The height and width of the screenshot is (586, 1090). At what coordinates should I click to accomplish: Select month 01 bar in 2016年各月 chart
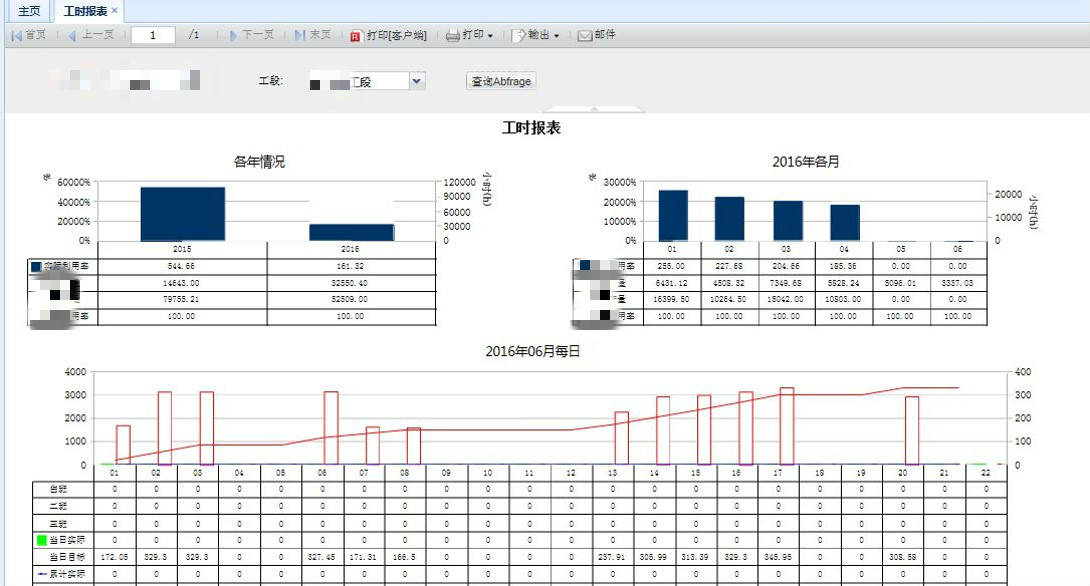(673, 215)
